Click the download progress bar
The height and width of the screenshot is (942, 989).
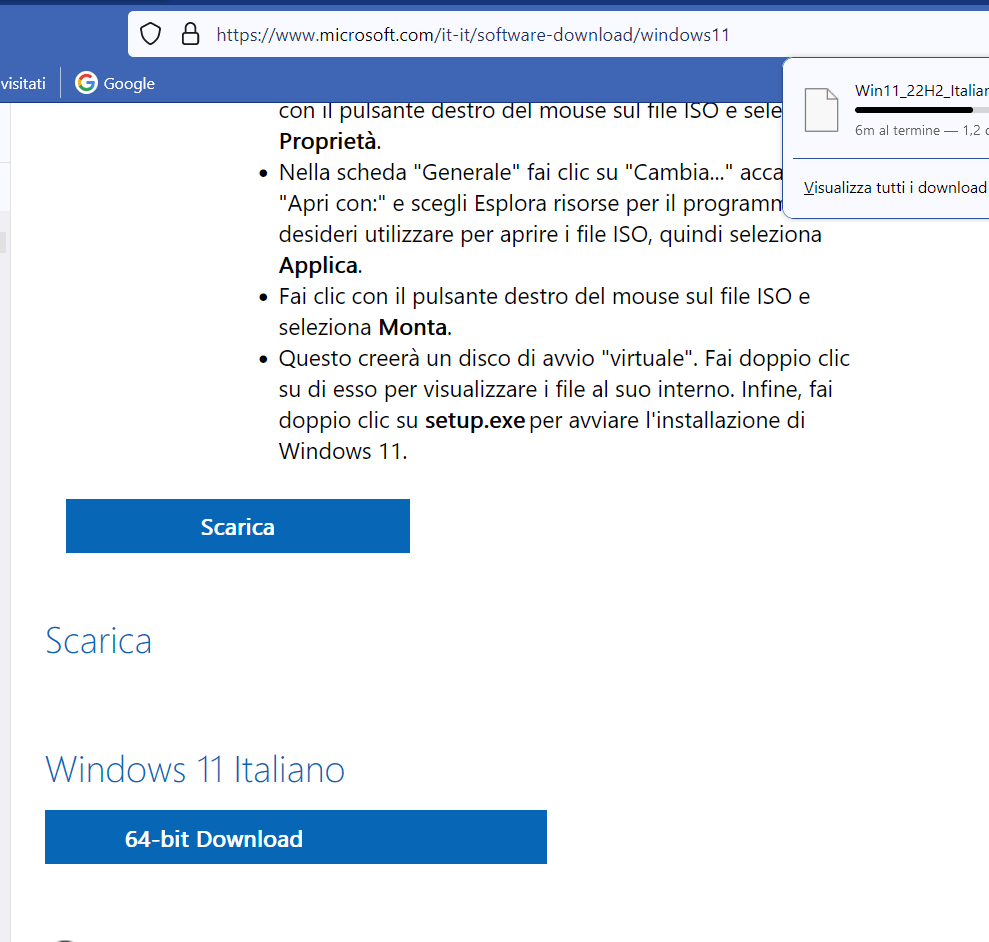pos(922,110)
